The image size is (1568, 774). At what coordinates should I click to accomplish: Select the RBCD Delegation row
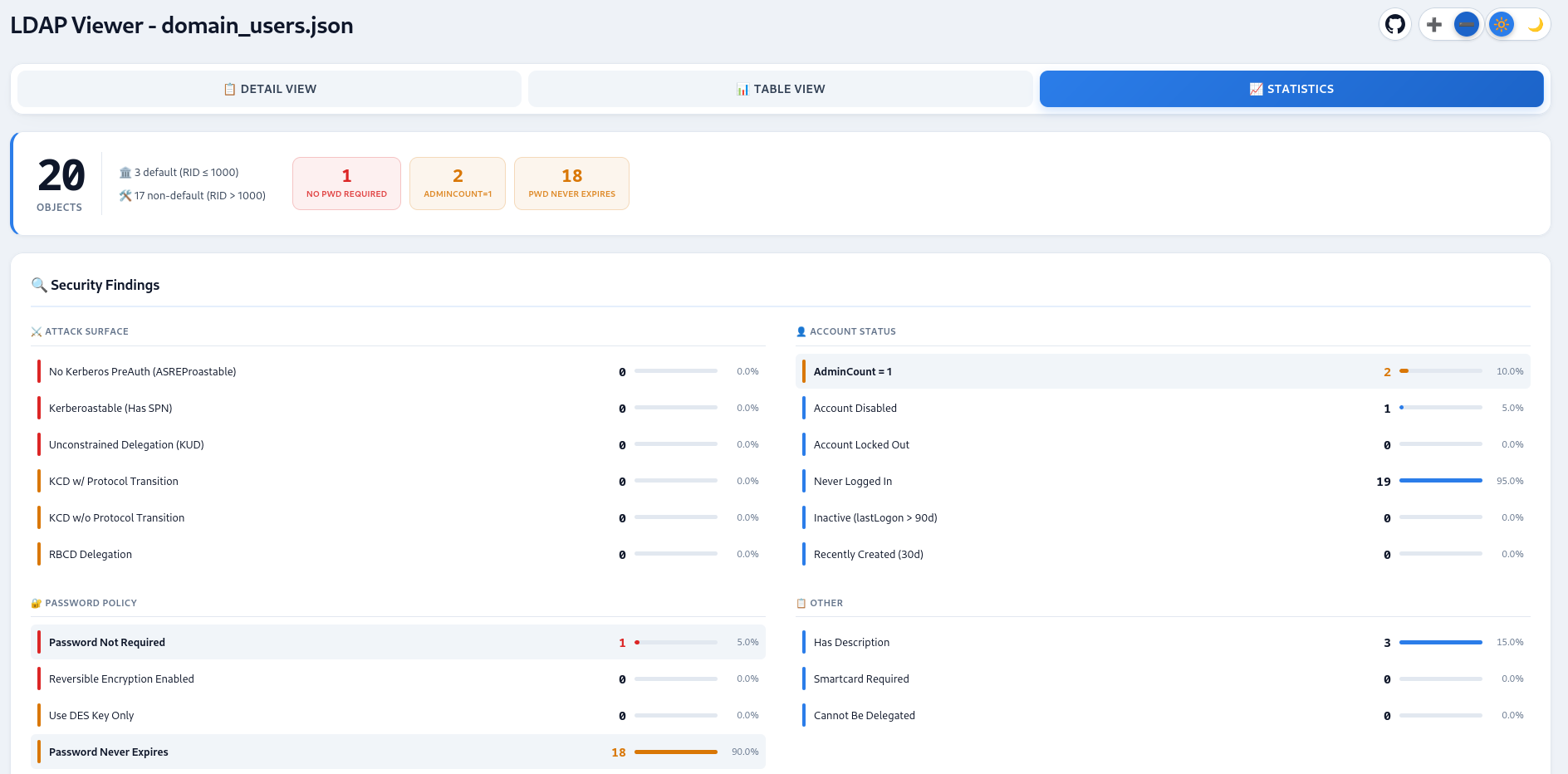398,554
